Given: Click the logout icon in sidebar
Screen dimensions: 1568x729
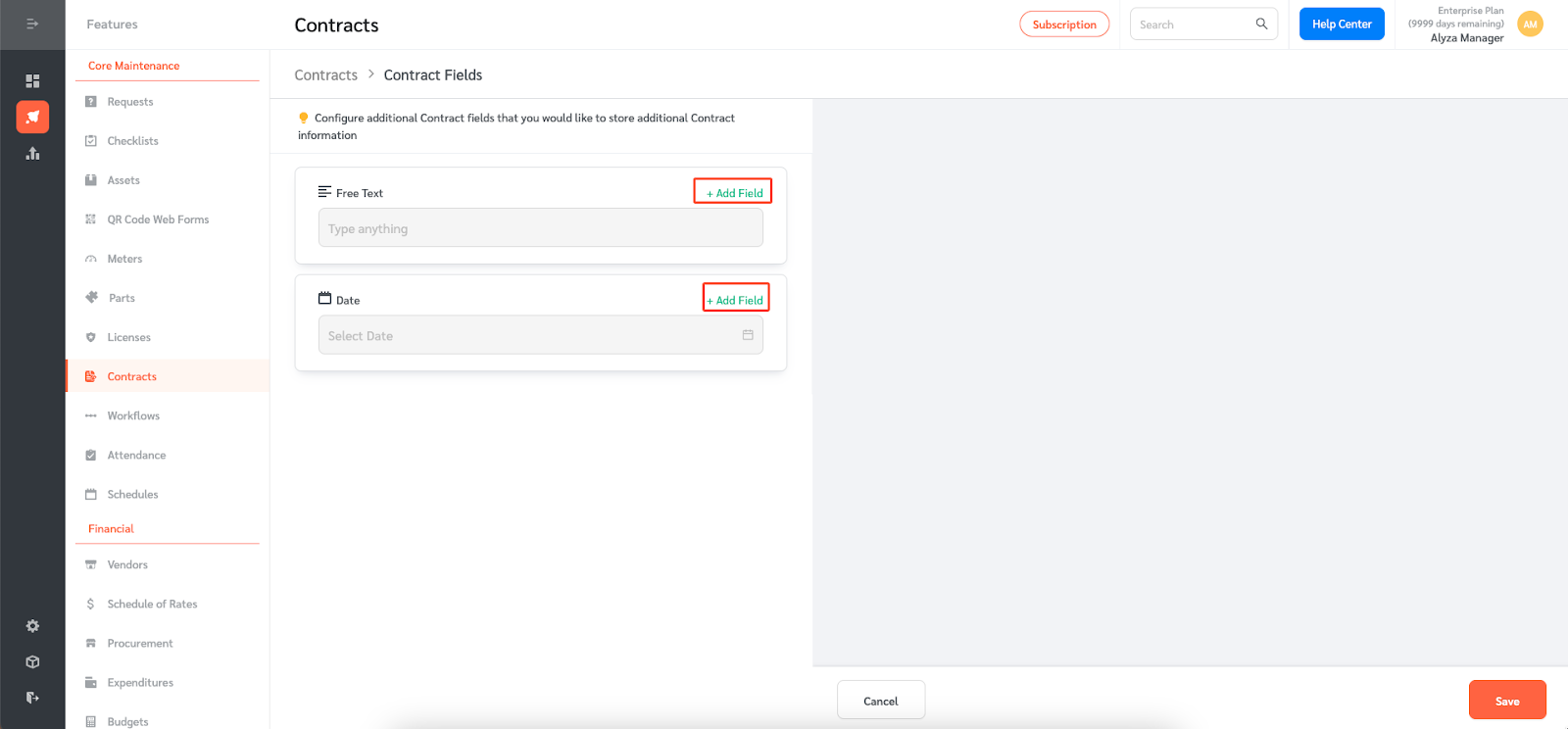Looking at the screenshot, I should (32, 698).
